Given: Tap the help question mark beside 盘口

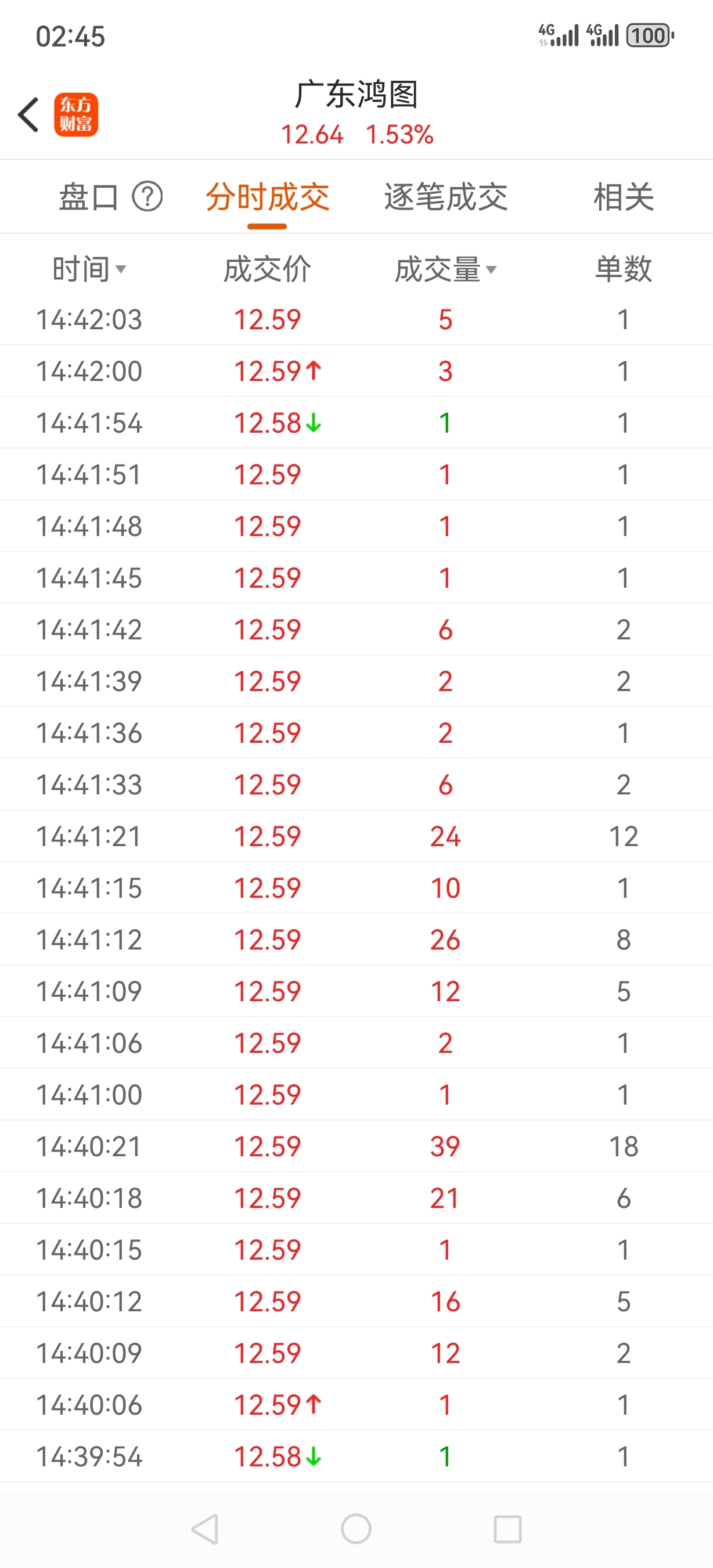Looking at the screenshot, I should coord(147,197).
